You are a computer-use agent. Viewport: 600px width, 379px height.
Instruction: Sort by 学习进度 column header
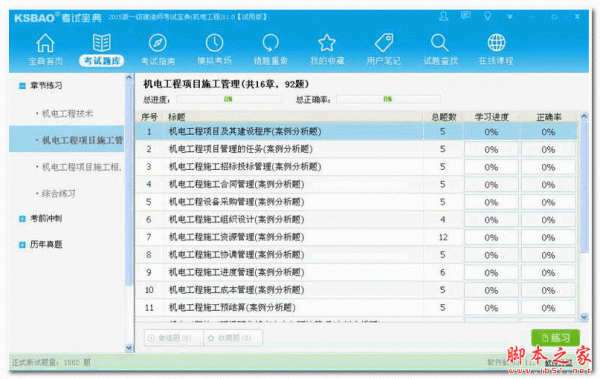pos(491,117)
